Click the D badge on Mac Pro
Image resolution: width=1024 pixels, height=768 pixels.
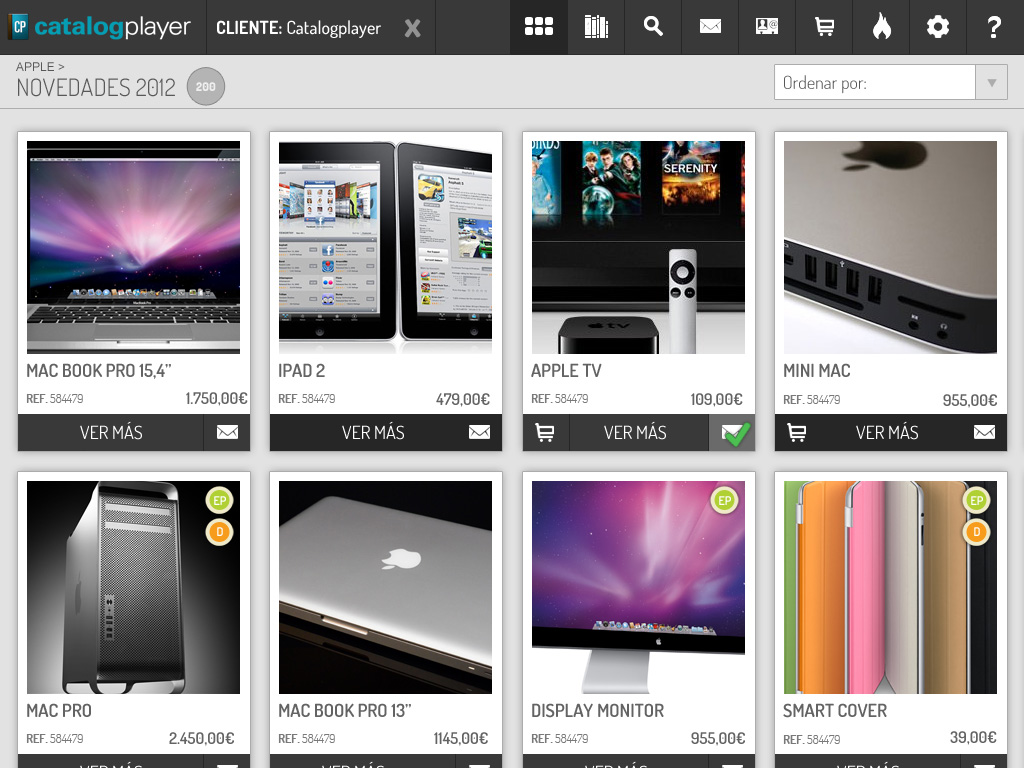click(219, 532)
